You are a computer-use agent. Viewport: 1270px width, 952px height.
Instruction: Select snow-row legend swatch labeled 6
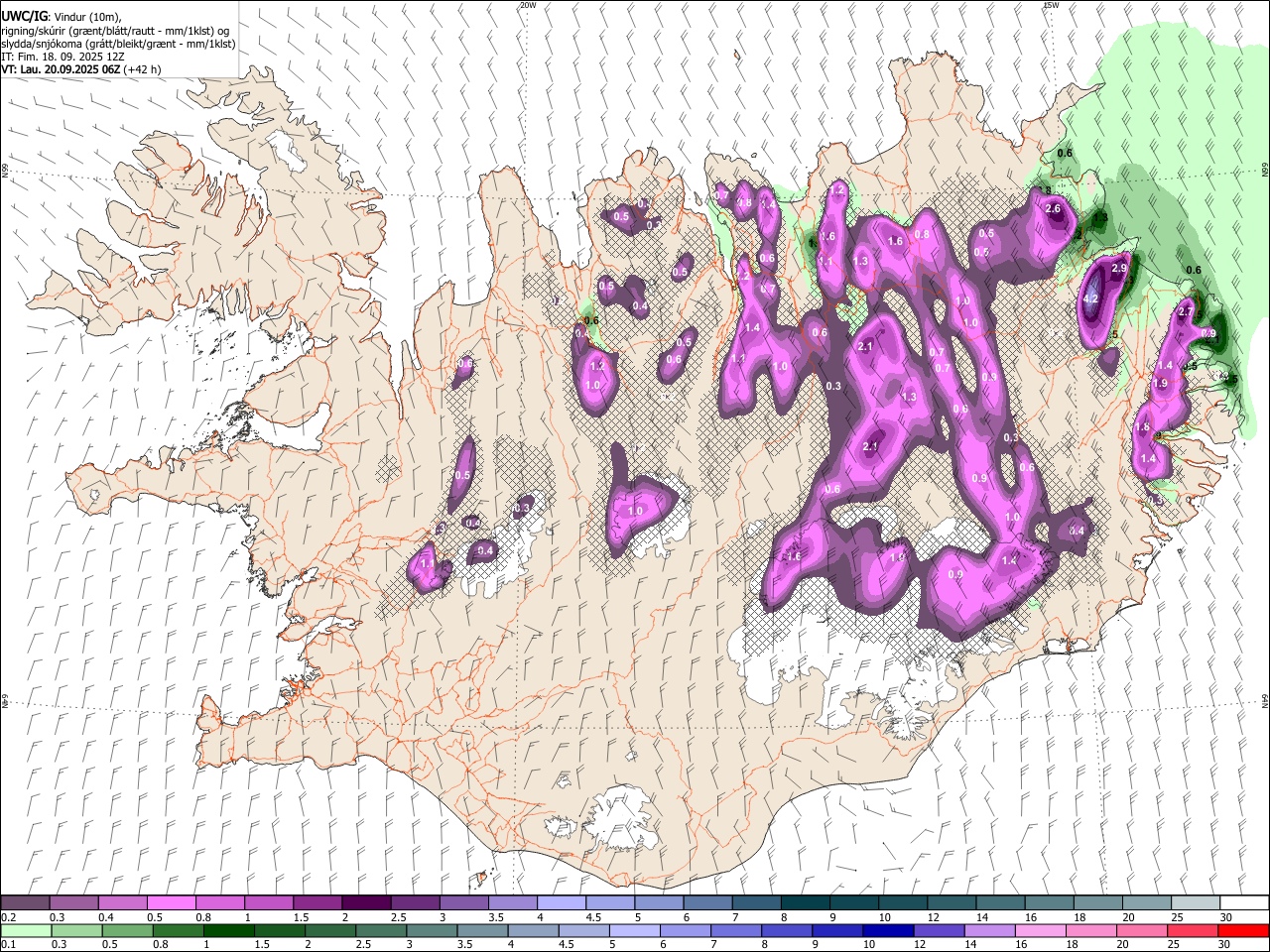click(706, 903)
